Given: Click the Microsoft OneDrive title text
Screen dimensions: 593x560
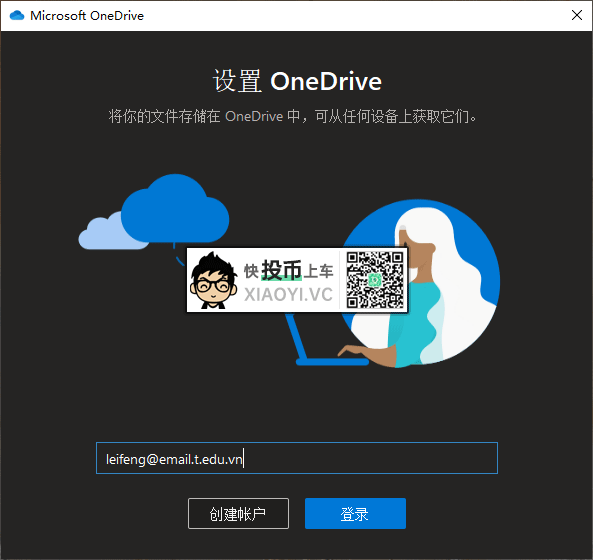Looking at the screenshot, I should pyautogui.click(x=87, y=16).
